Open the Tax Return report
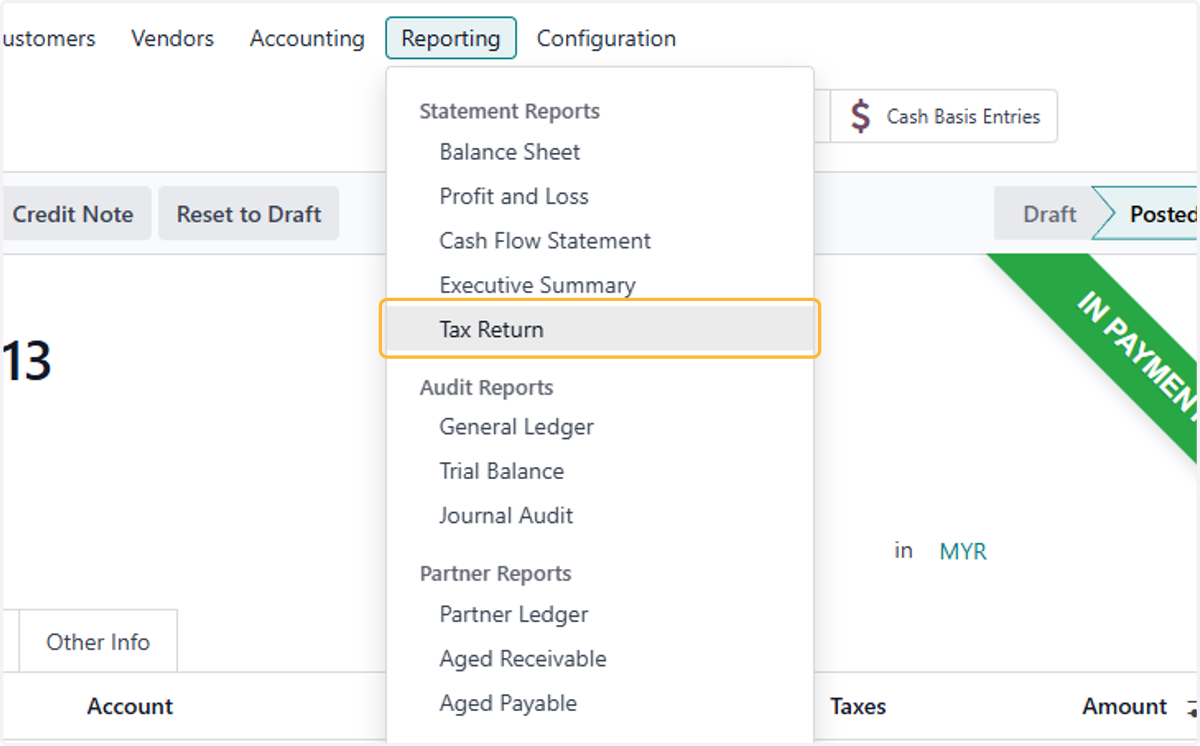Viewport: 1200px width, 746px height. [x=600, y=329]
